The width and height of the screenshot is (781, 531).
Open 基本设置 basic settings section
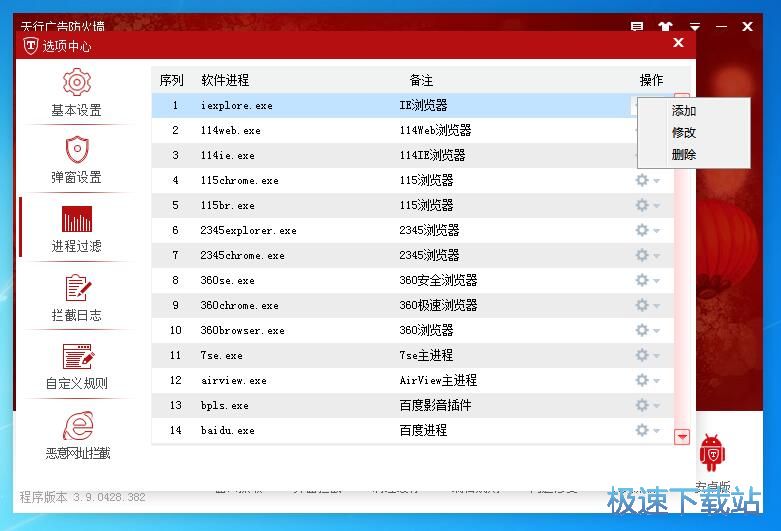point(77,94)
